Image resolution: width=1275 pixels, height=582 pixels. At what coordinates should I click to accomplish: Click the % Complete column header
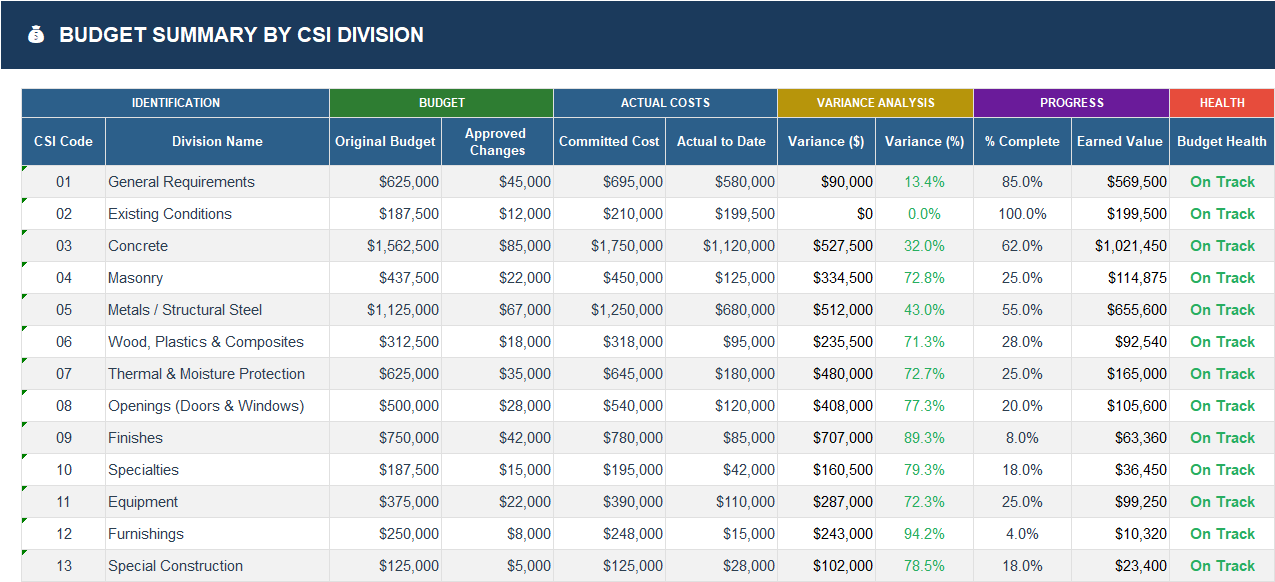point(1022,142)
